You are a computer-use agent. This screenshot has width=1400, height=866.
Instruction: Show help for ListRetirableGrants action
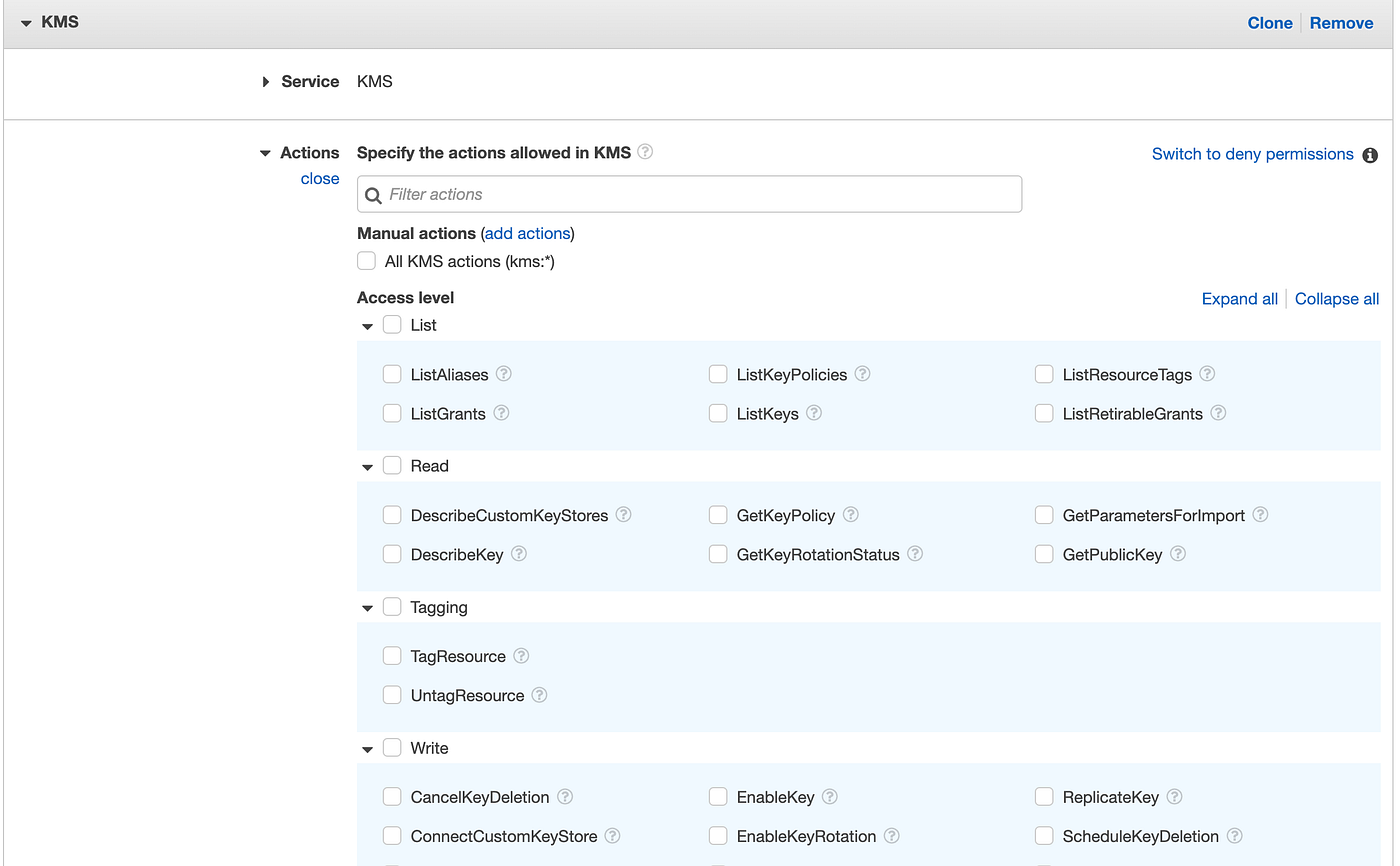[1218, 413]
